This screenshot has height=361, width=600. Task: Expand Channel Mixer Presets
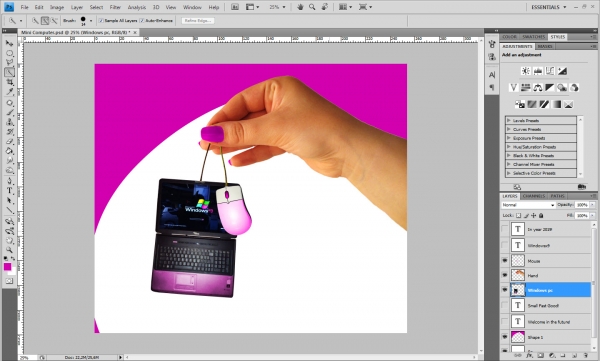(x=509, y=164)
